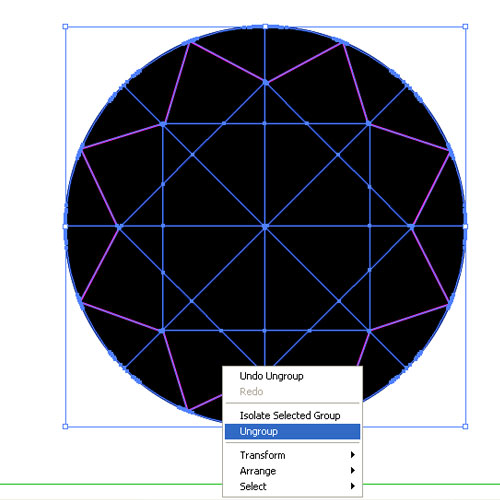Click the top-center bounding box handle
Screen dimensions: 500x500
pos(265,27)
